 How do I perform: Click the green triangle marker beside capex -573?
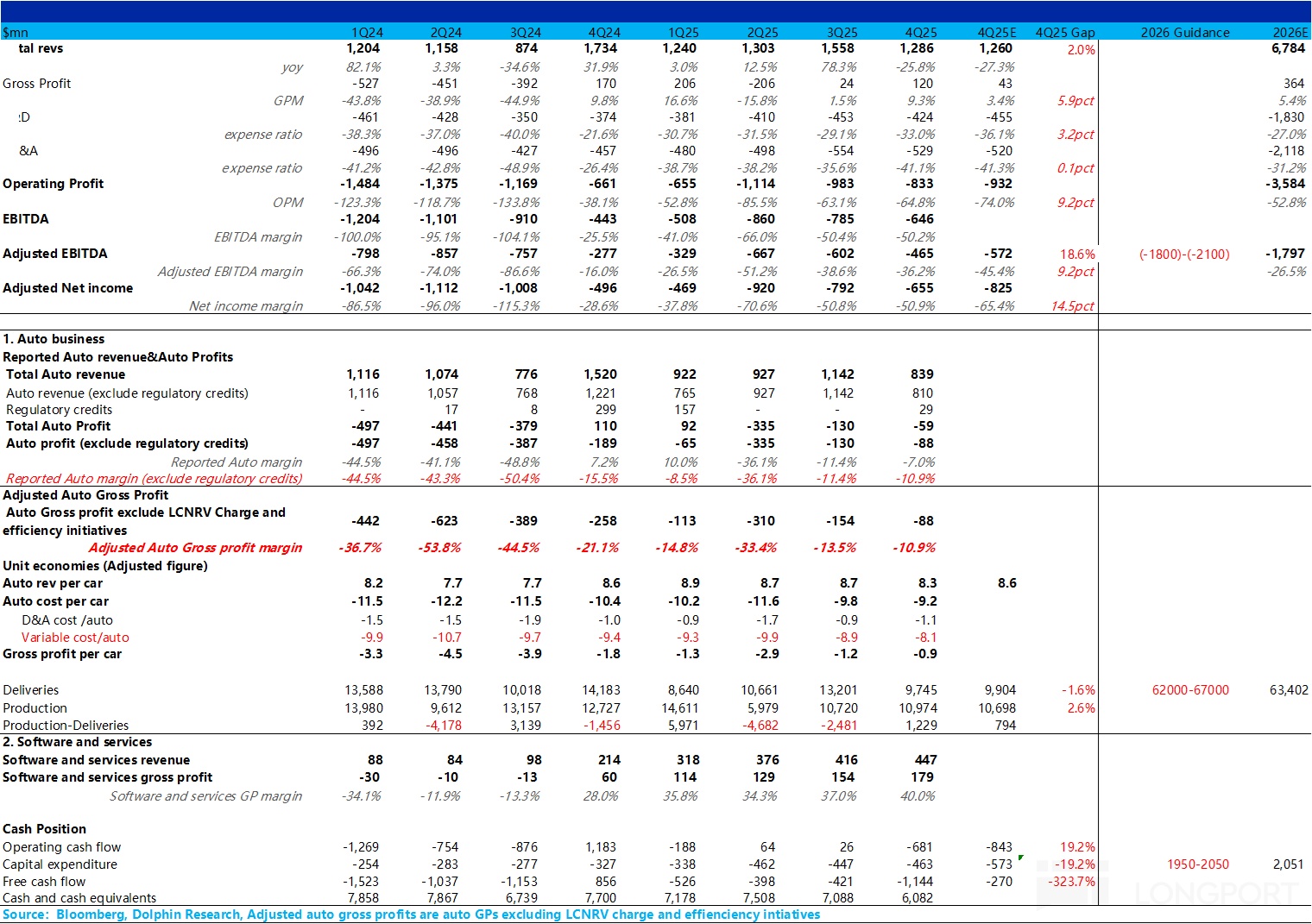(1021, 858)
